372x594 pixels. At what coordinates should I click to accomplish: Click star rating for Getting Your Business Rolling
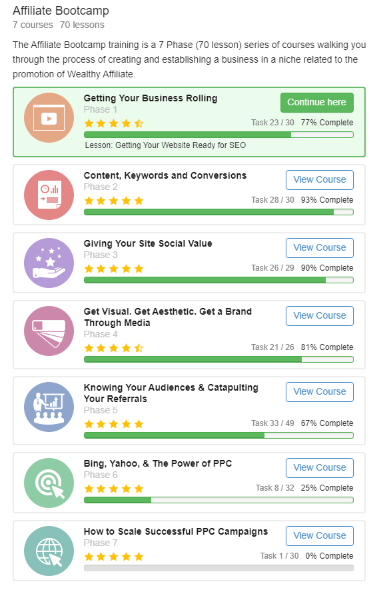pyautogui.click(x=114, y=123)
